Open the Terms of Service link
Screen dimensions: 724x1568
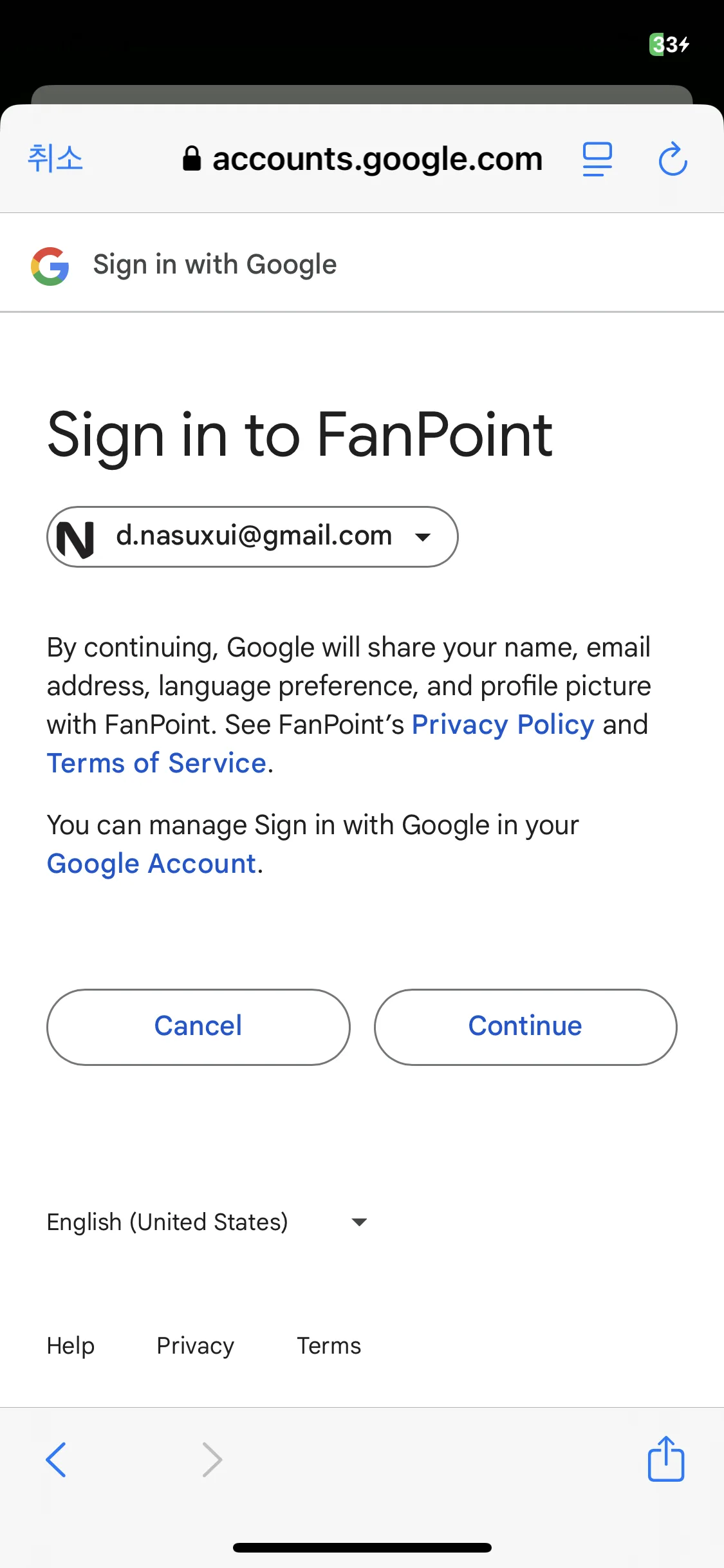pyautogui.click(x=156, y=763)
